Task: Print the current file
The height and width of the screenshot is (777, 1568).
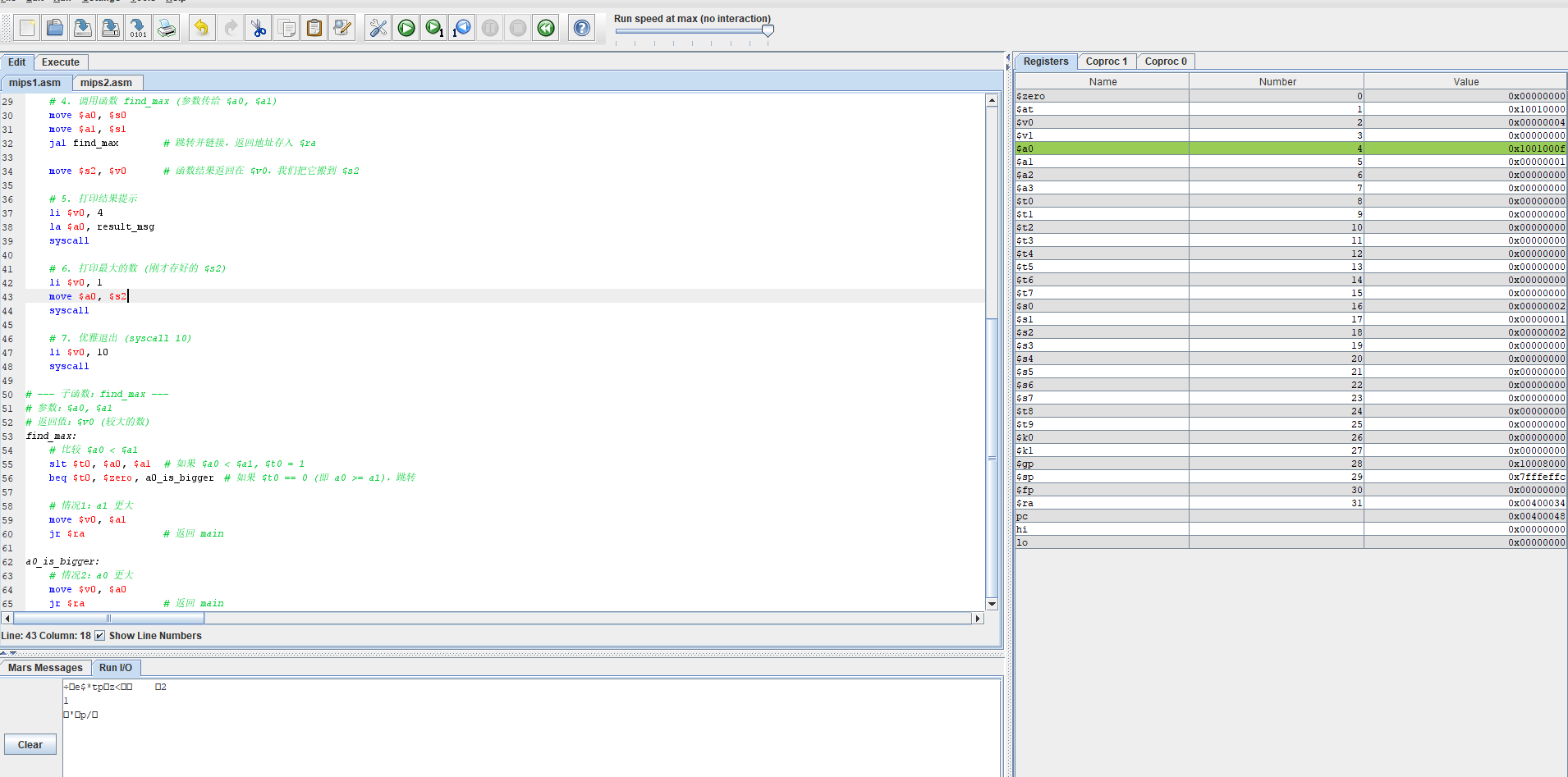Action: [167, 29]
